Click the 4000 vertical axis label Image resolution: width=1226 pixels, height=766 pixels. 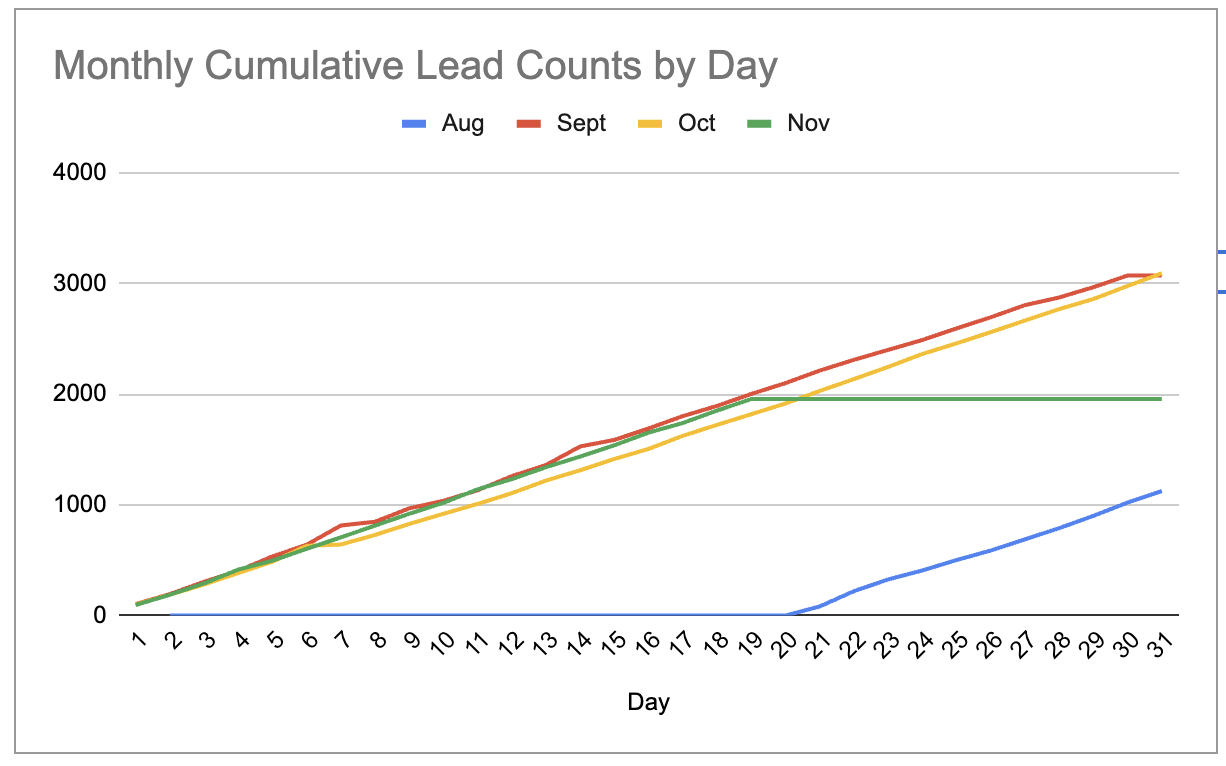83,173
